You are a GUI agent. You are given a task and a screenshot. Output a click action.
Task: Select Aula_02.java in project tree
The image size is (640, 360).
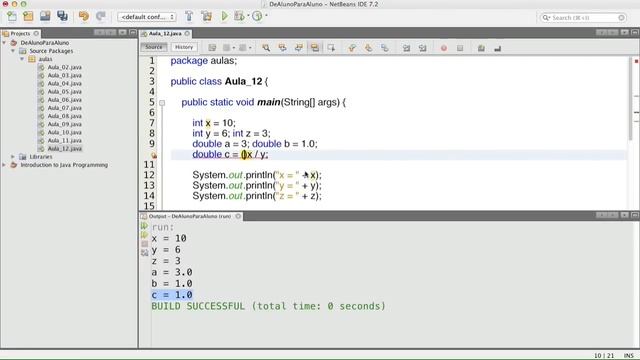coord(64,67)
